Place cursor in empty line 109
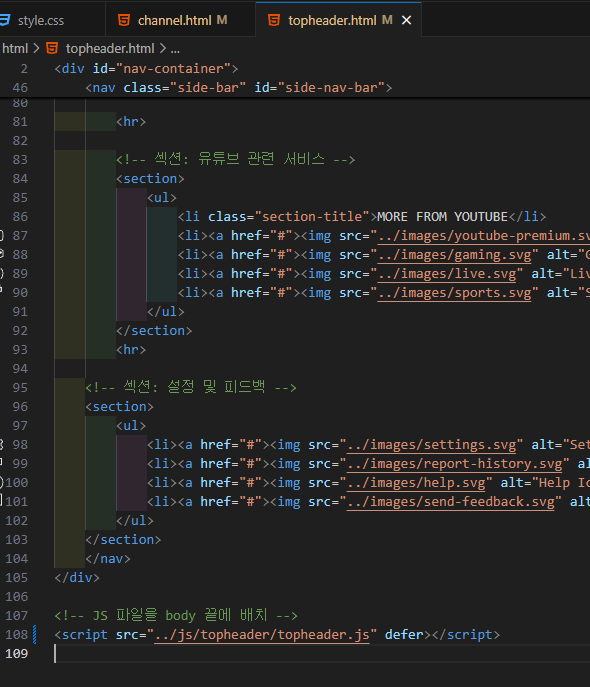Image resolution: width=590 pixels, height=687 pixels. click(x=322, y=654)
